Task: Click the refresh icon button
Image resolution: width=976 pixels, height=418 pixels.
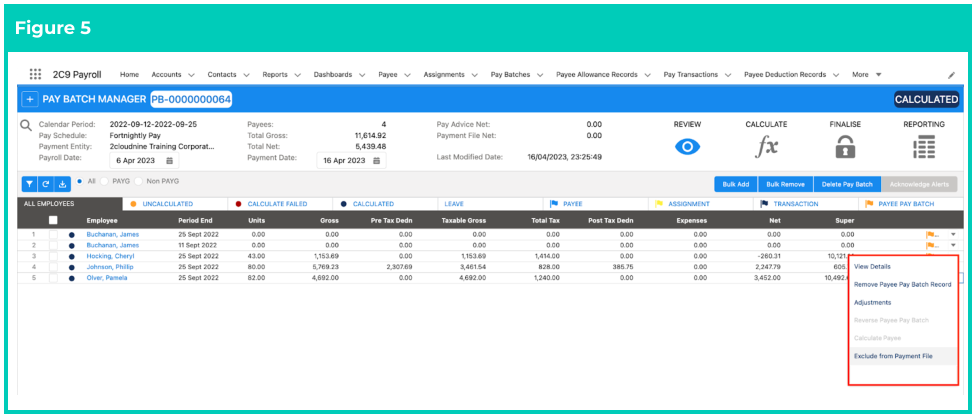Action: (x=46, y=184)
